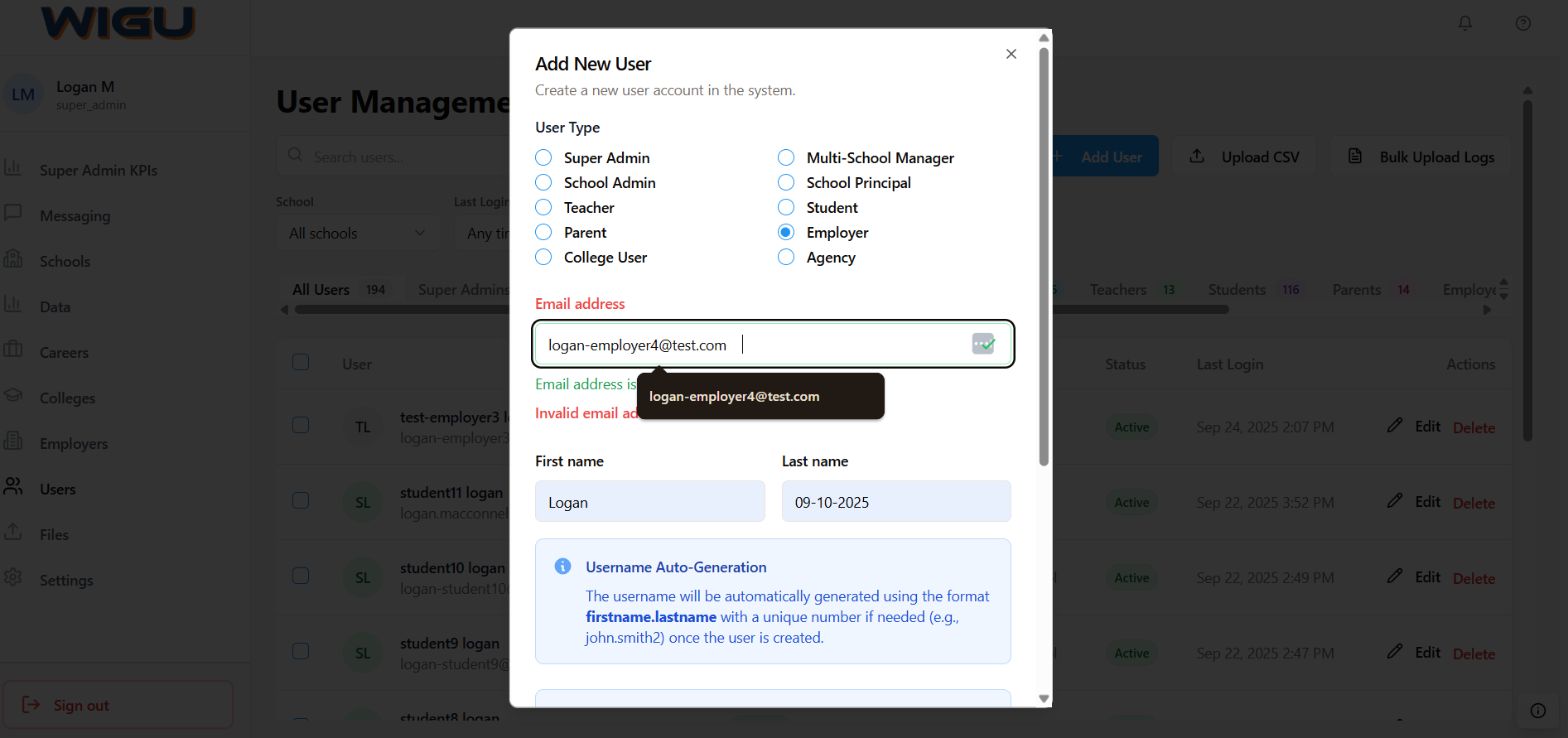Image resolution: width=1568 pixels, height=738 pixels.
Task: Open Bulk Upload Logs
Action: click(x=1421, y=157)
